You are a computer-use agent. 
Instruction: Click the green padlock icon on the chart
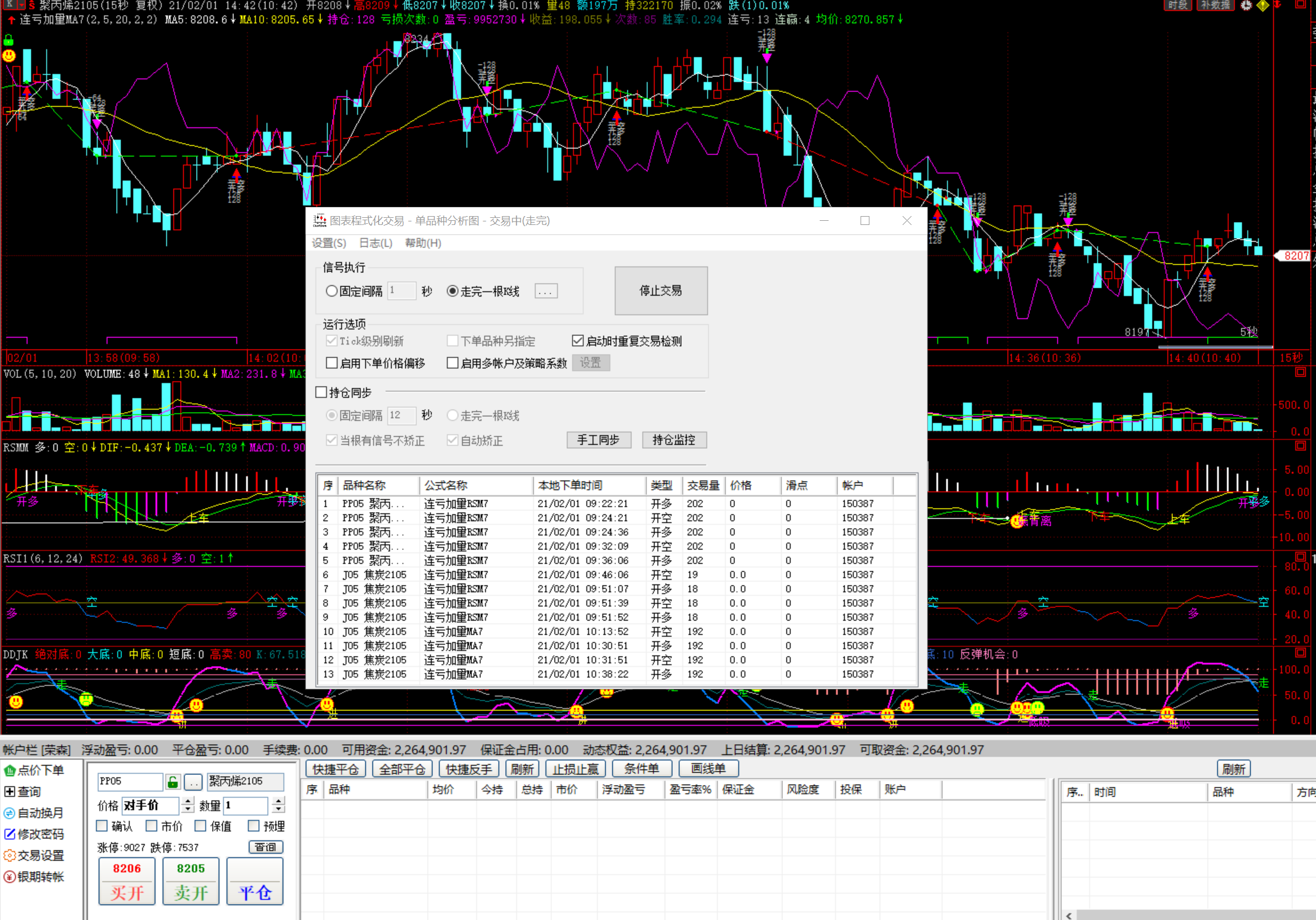pyautogui.click(x=8, y=40)
